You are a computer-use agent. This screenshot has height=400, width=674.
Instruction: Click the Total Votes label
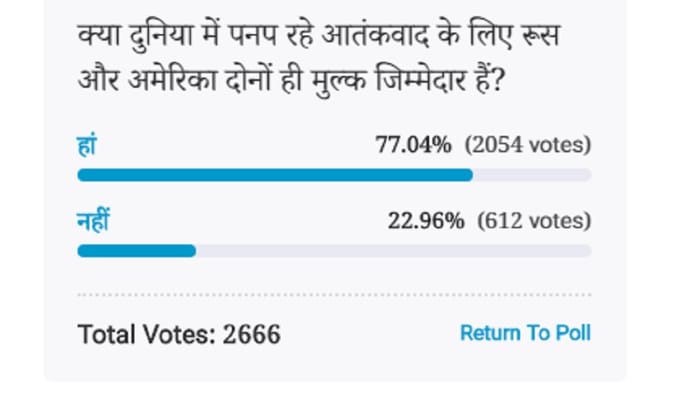(x=146, y=334)
